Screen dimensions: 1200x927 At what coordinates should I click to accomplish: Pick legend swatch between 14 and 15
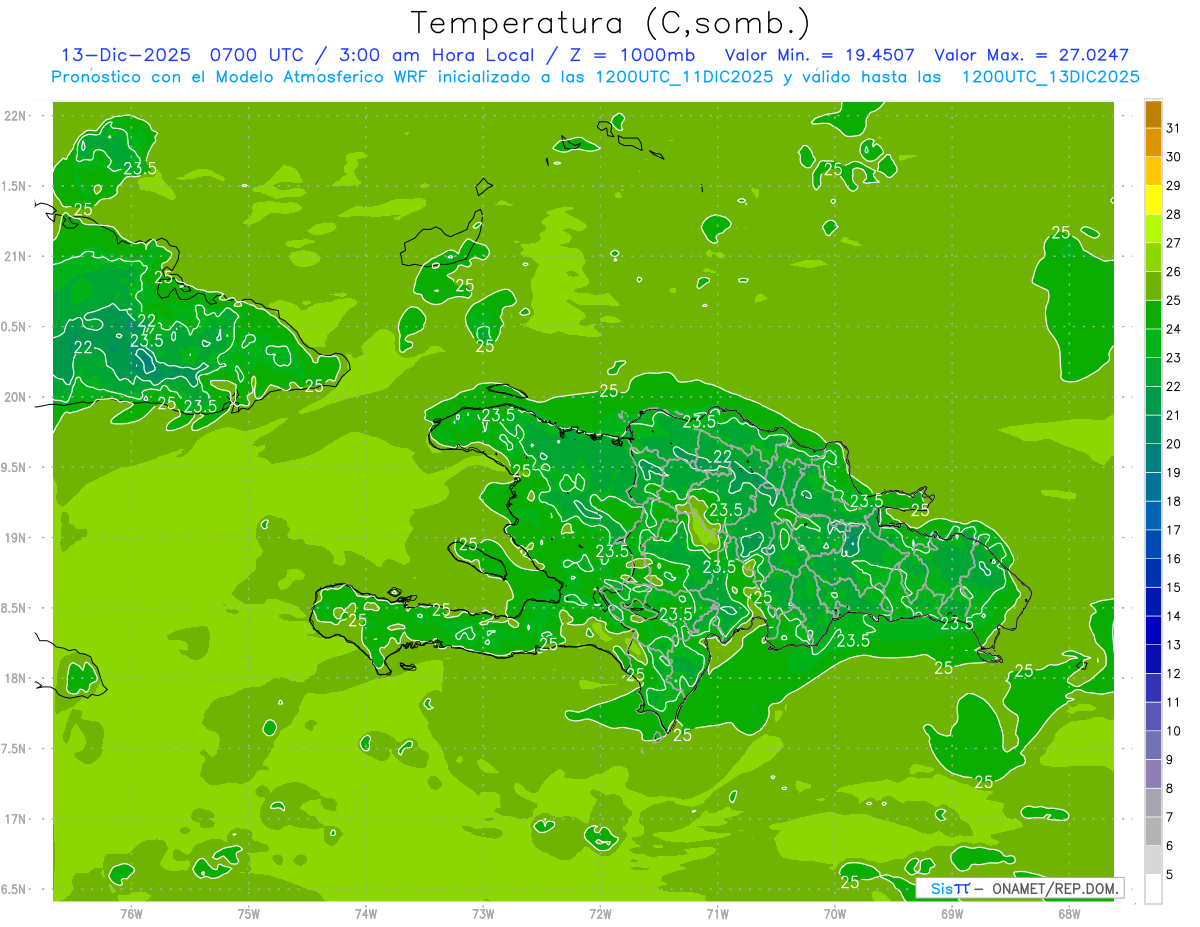(x=1153, y=602)
